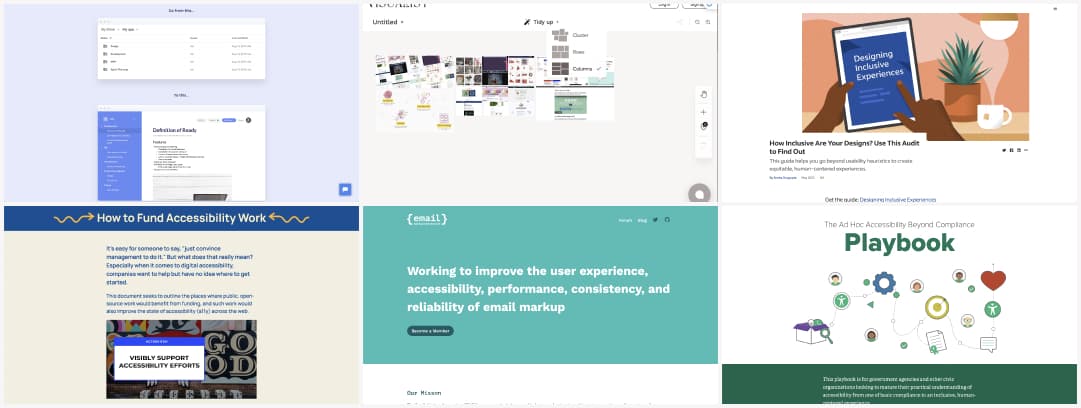
Task: Open the blue chat widget icon
Action: (x=345, y=189)
